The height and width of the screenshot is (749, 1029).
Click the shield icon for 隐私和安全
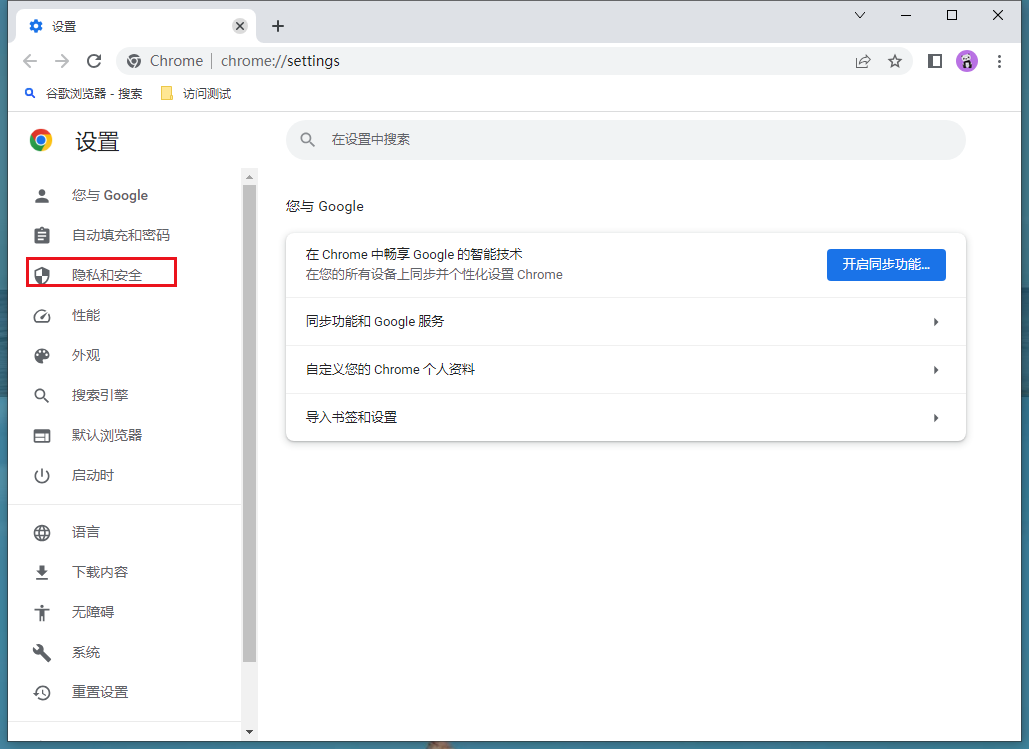click(x=42, y=275)
